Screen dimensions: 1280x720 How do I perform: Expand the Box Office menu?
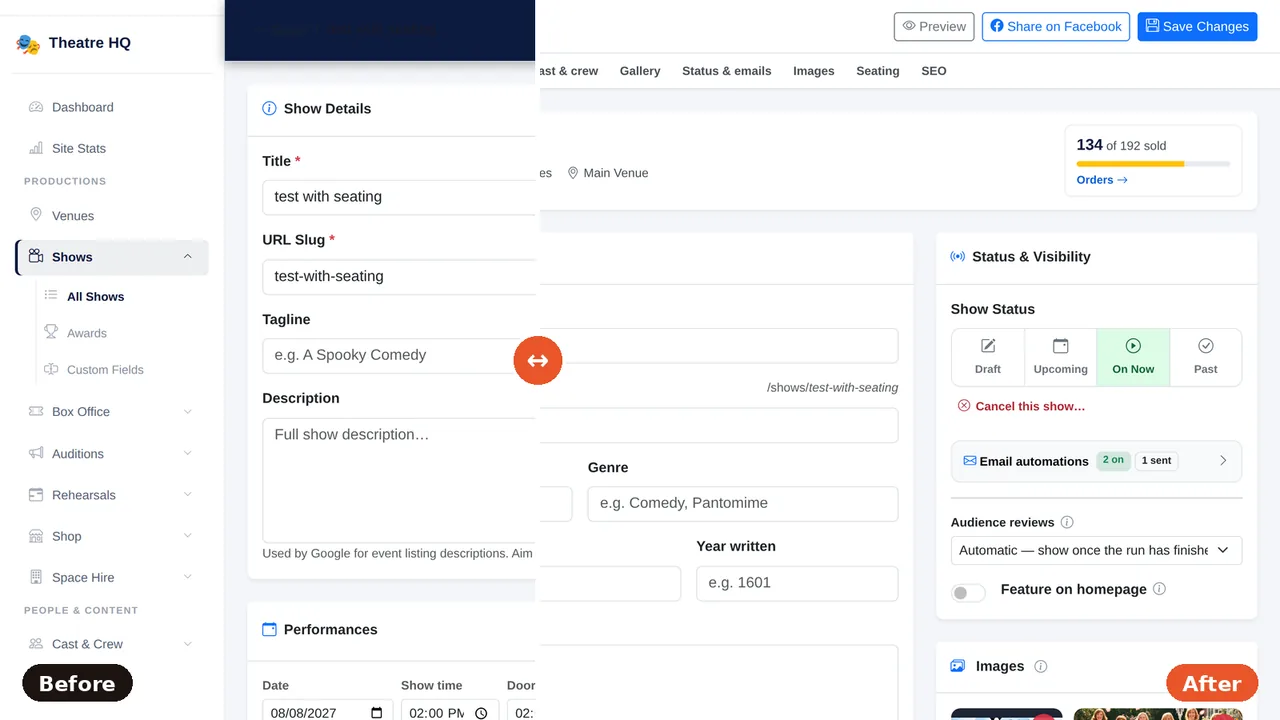[187, 412]
